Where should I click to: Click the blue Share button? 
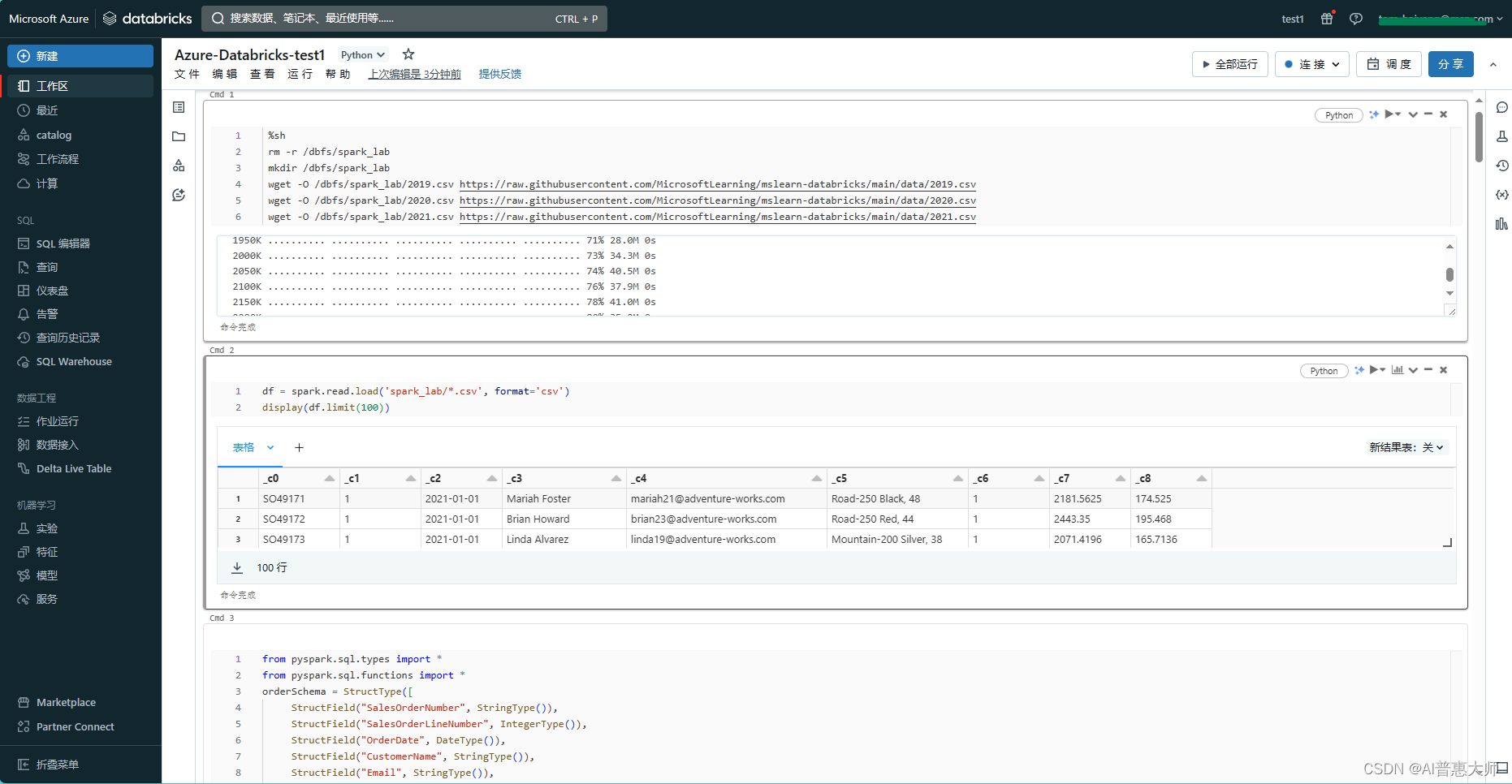[1450, 64]
